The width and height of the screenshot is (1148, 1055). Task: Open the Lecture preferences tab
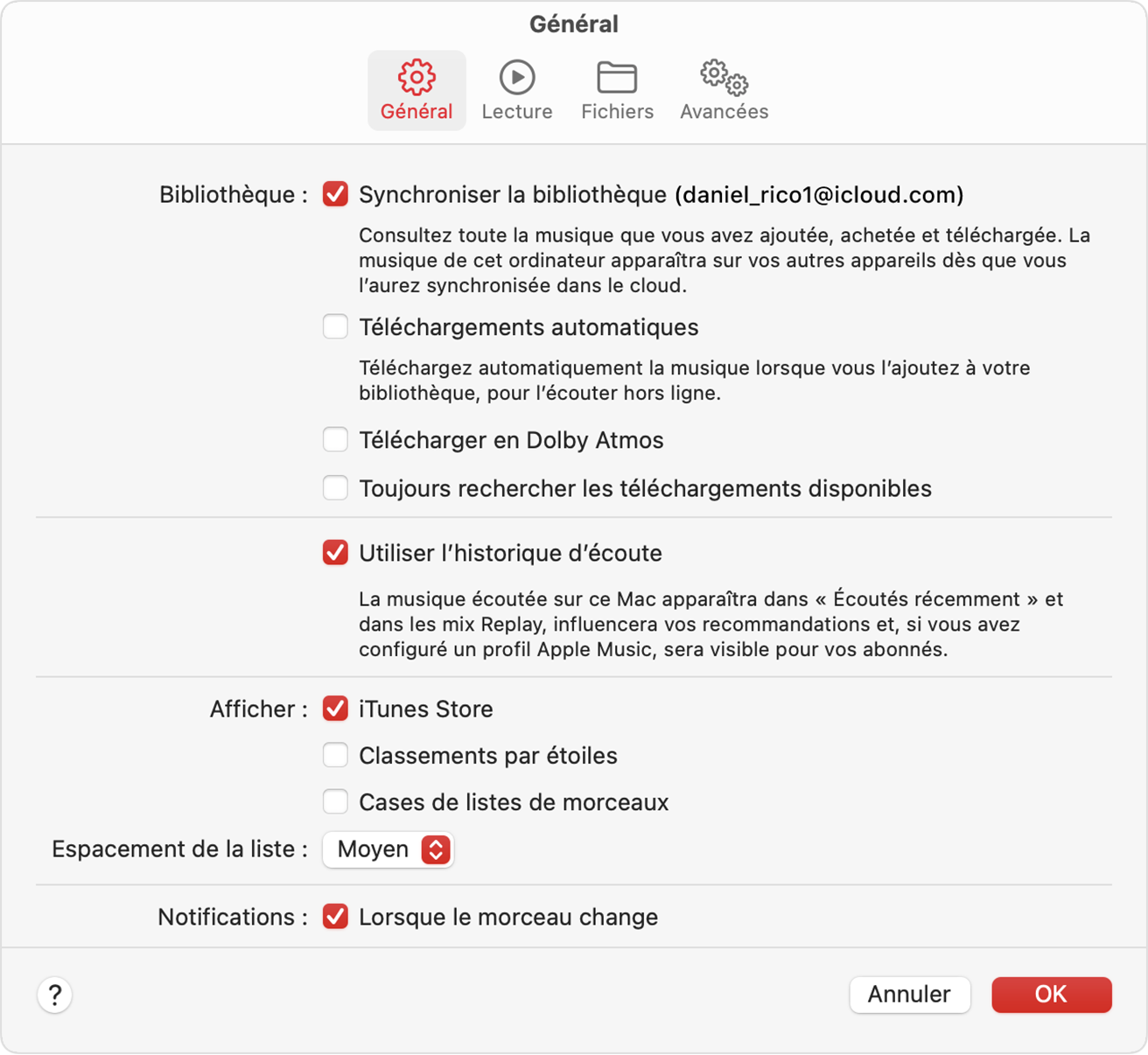coord(517,90)
